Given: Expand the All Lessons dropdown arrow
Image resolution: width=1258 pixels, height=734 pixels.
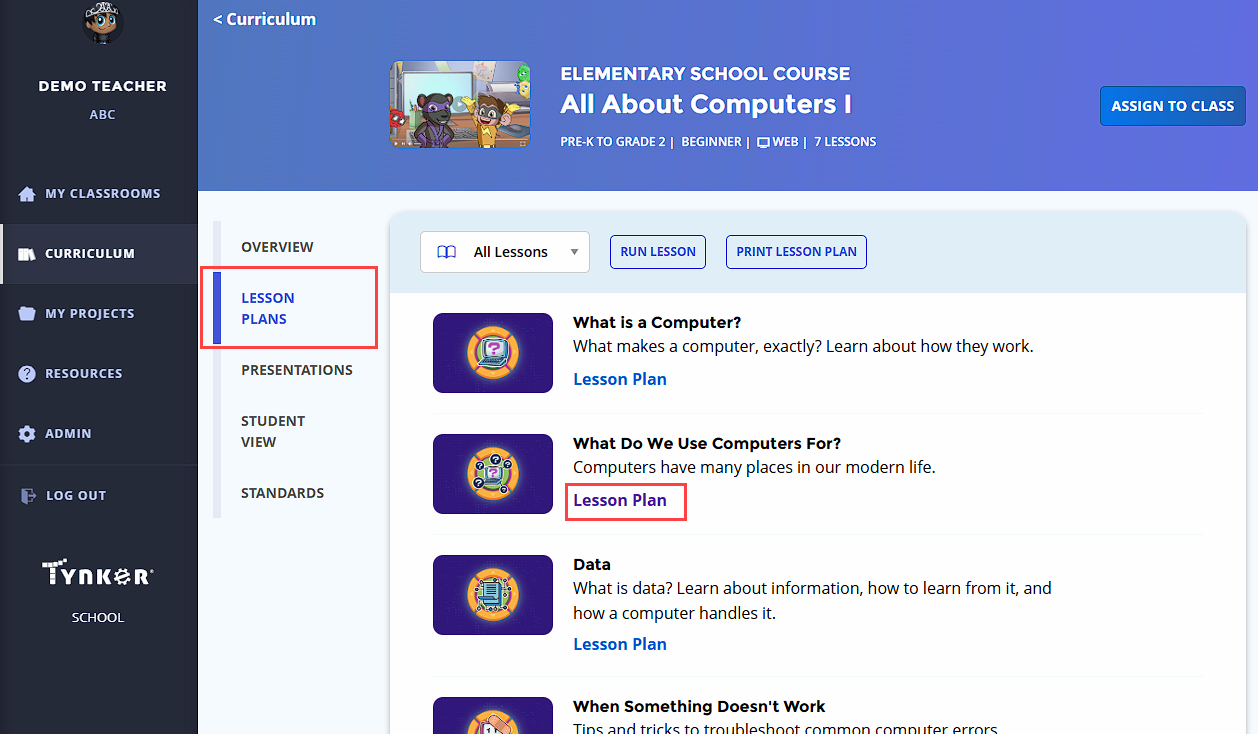Looking at the screenshot, I should click(x=574, y=252).
